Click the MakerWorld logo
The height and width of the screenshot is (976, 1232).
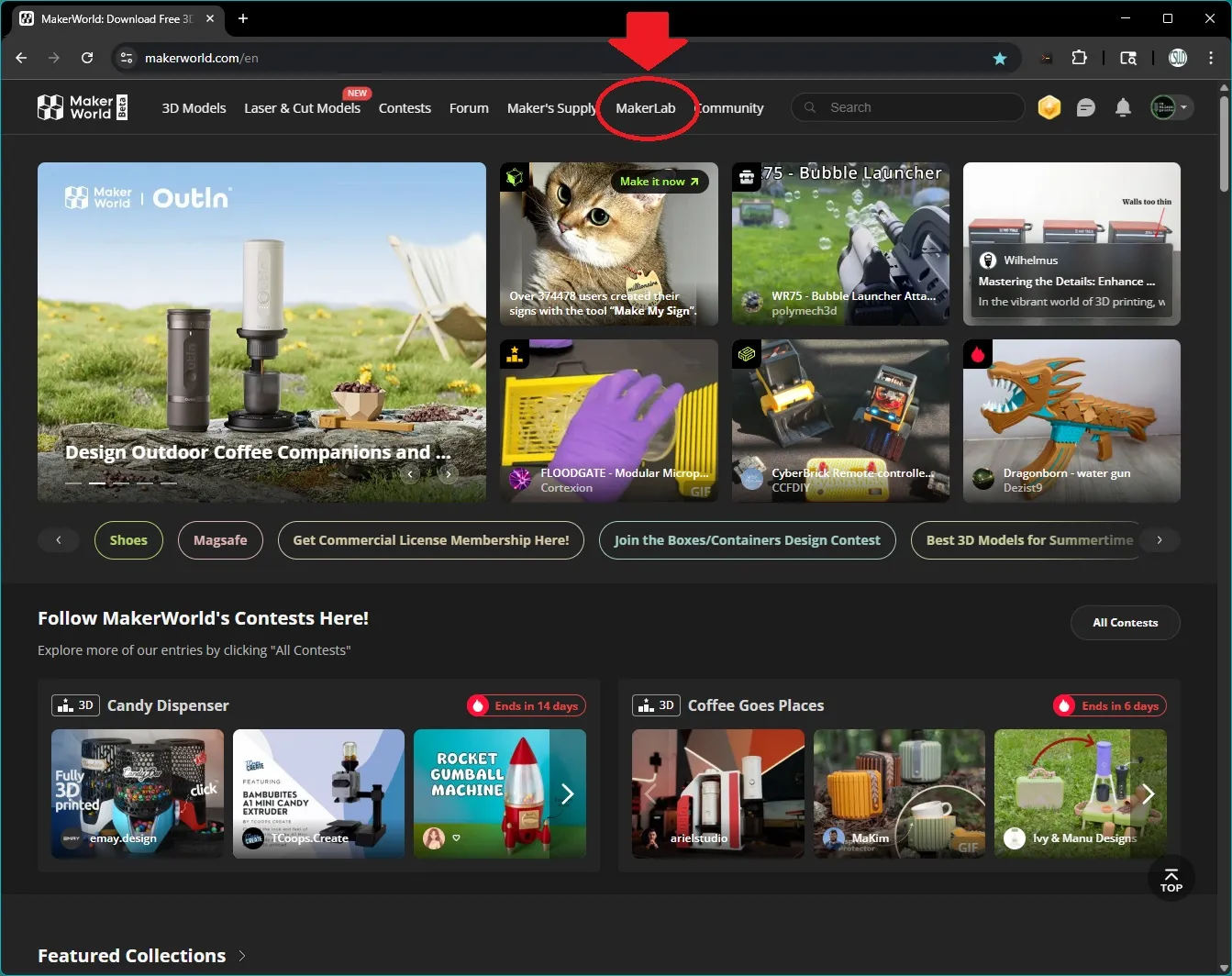[83, 107]
